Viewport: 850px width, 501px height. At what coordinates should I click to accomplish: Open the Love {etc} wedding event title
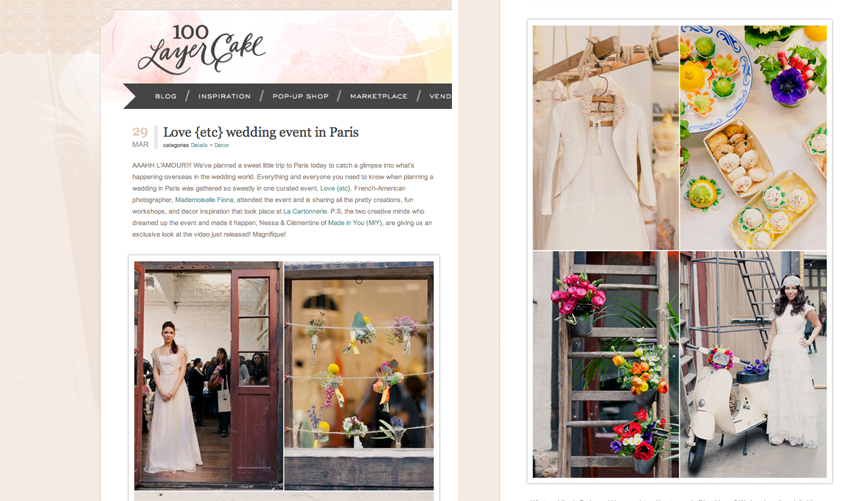[261, 132]
